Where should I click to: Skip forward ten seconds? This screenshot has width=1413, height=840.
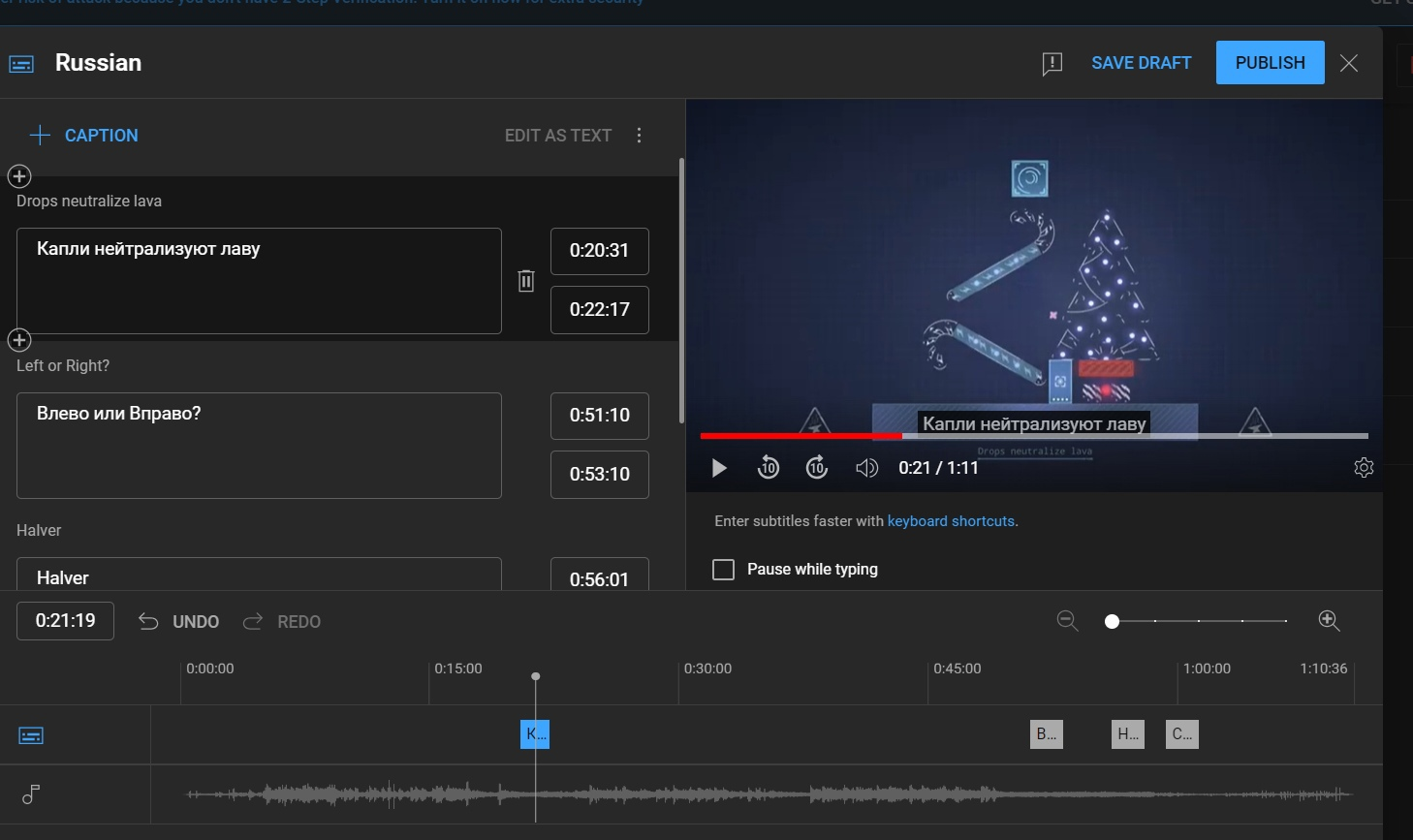817,468
